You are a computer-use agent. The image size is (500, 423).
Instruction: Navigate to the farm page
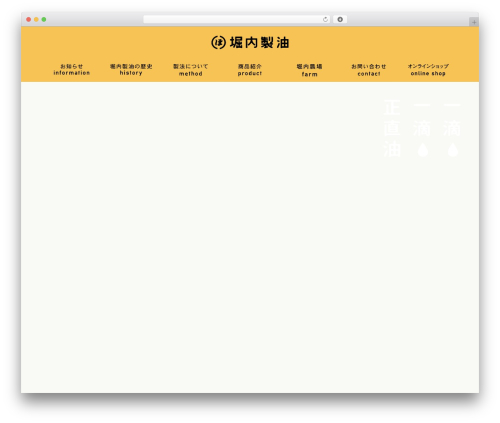pyautogui.click(x=309, y=70)
